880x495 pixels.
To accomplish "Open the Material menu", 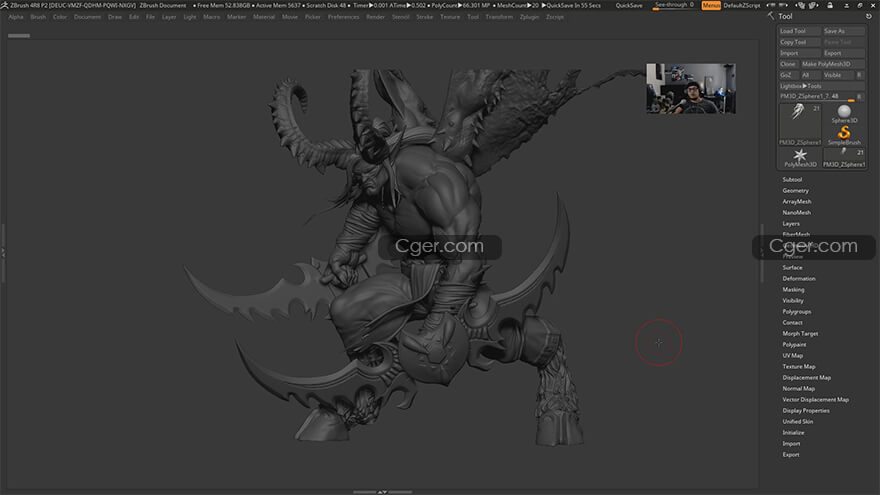I will pos(264,17).
